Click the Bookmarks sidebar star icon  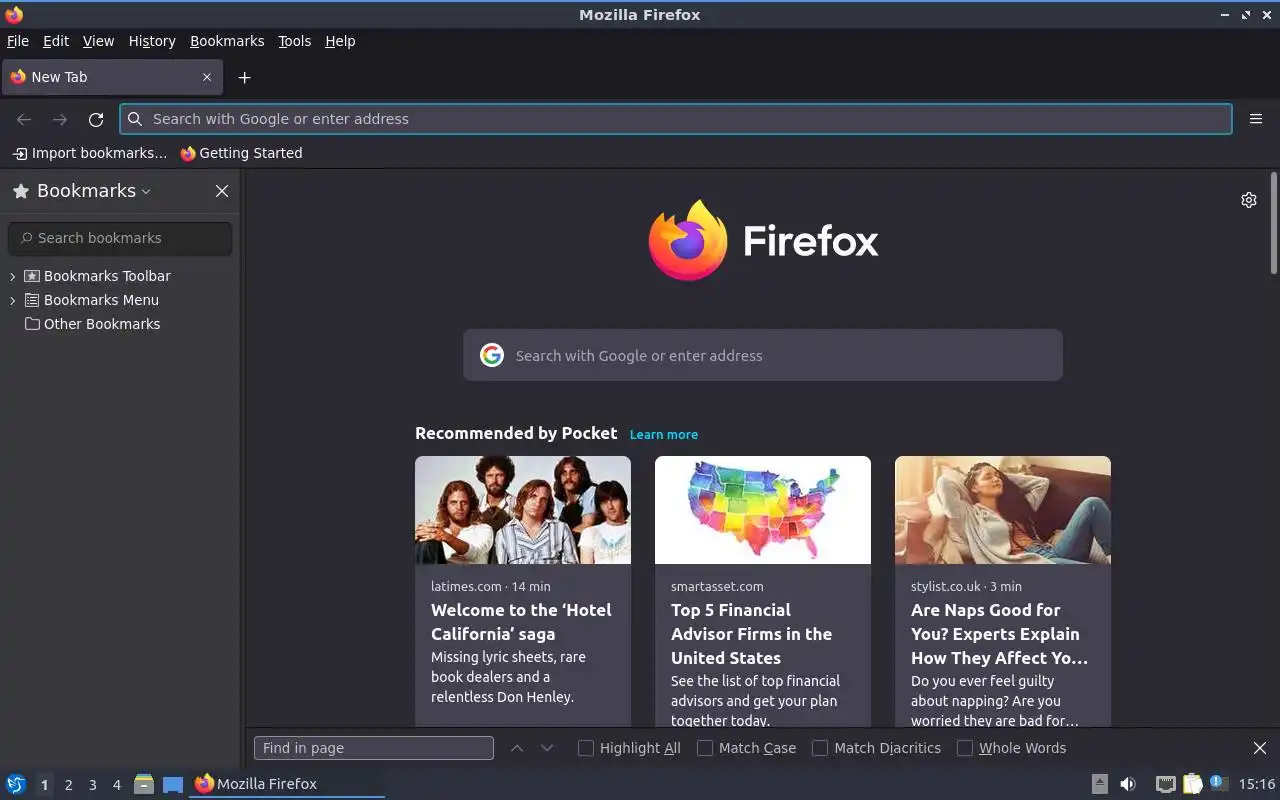click(x=20, y=191)
